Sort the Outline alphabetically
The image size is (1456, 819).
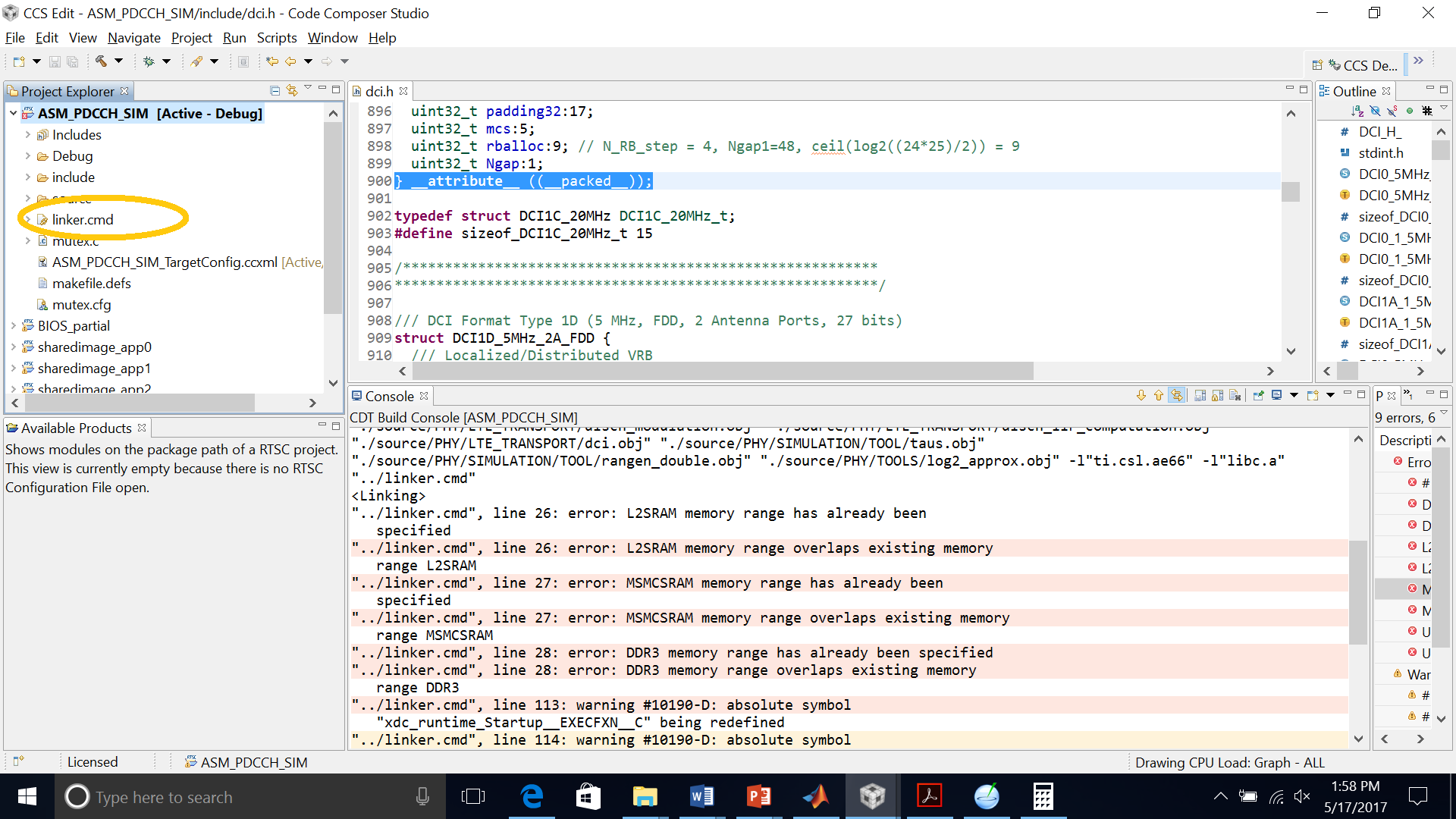1357,111
